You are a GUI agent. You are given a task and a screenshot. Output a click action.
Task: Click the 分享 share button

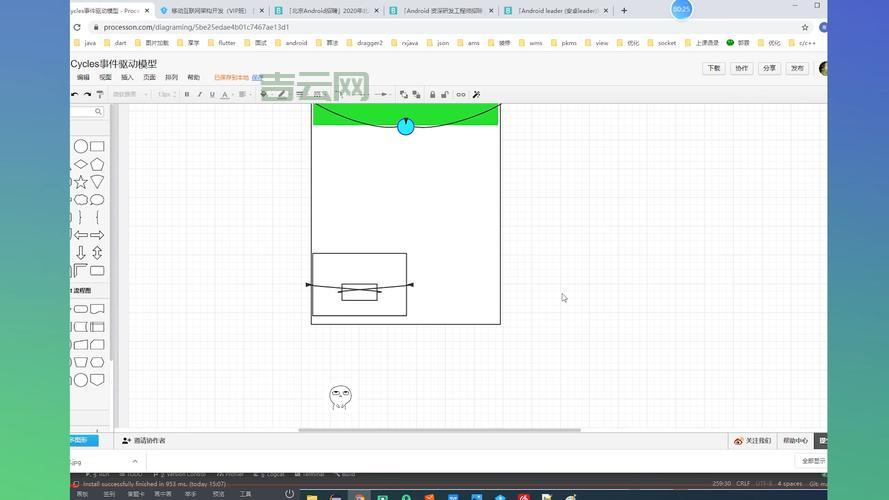(769, 68)
